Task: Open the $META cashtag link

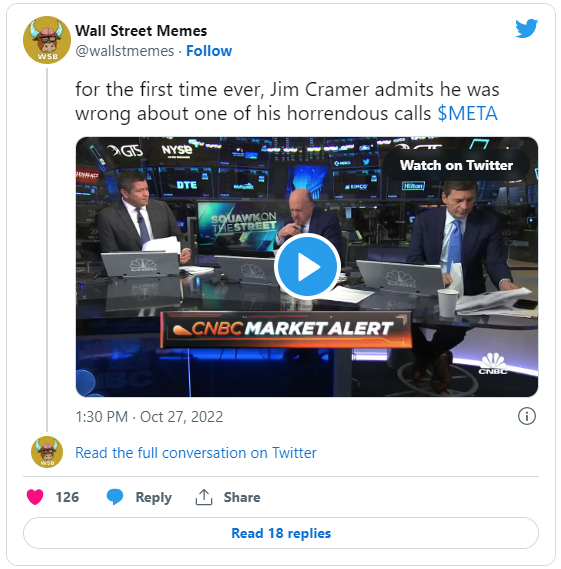Action: tap(467, 114)
